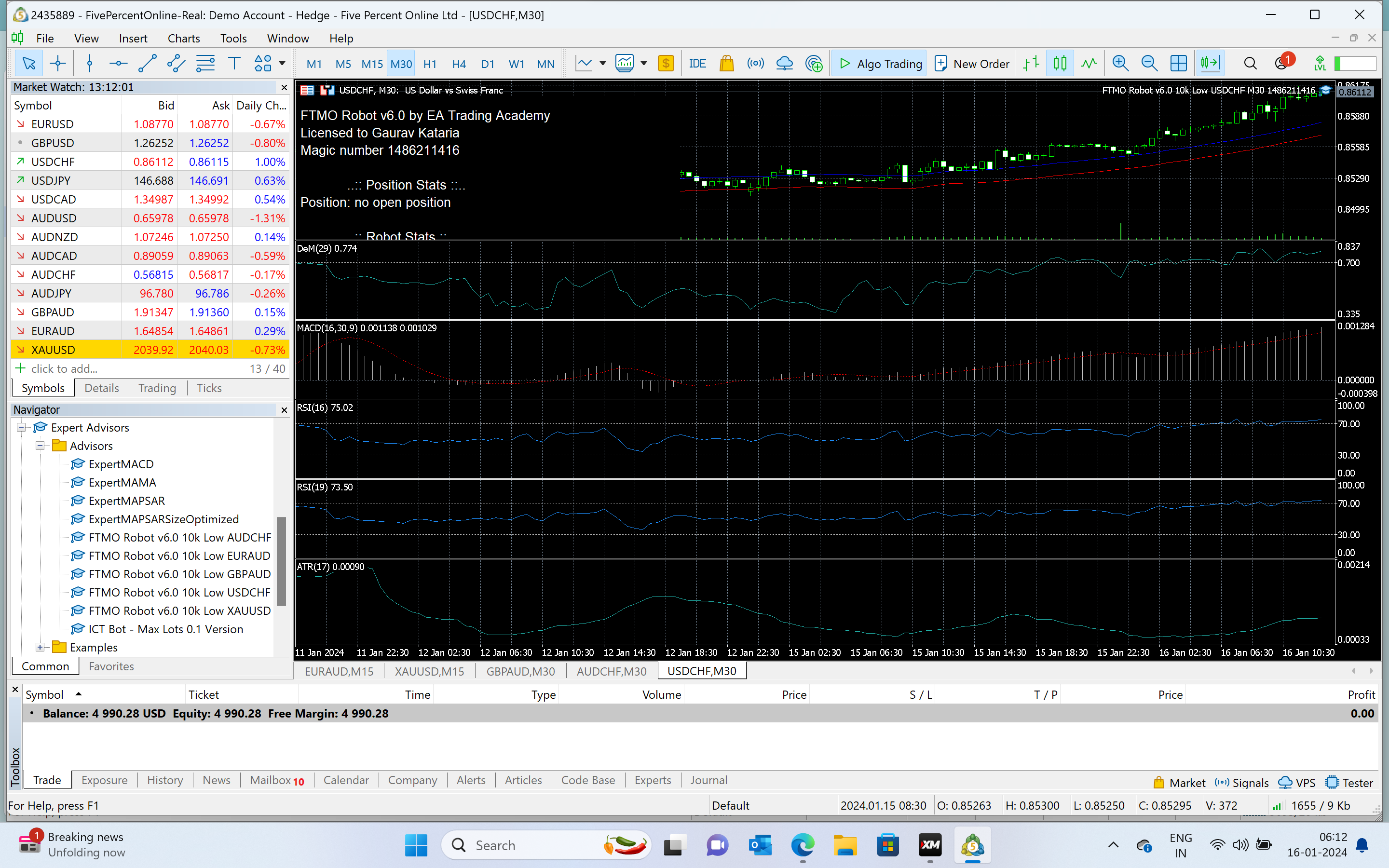1389x868 pixels.
Task: Open the VPS cloud icon
Action: coord(784,63)
